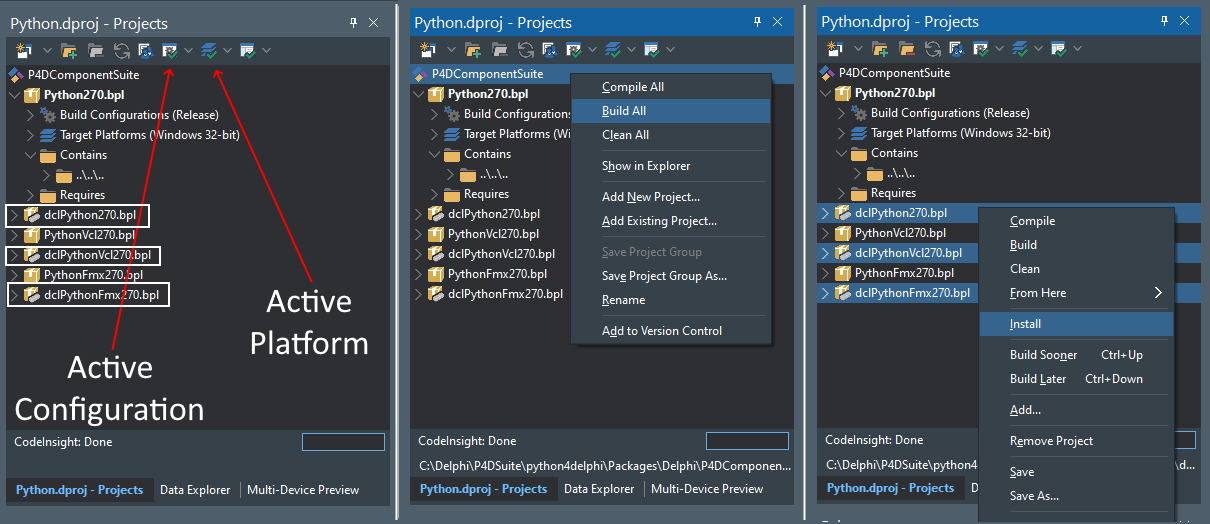Click Sync/refresh icon in middle panel toolbar
Screen dimensions: 1210x524
[x=526, y=49]
